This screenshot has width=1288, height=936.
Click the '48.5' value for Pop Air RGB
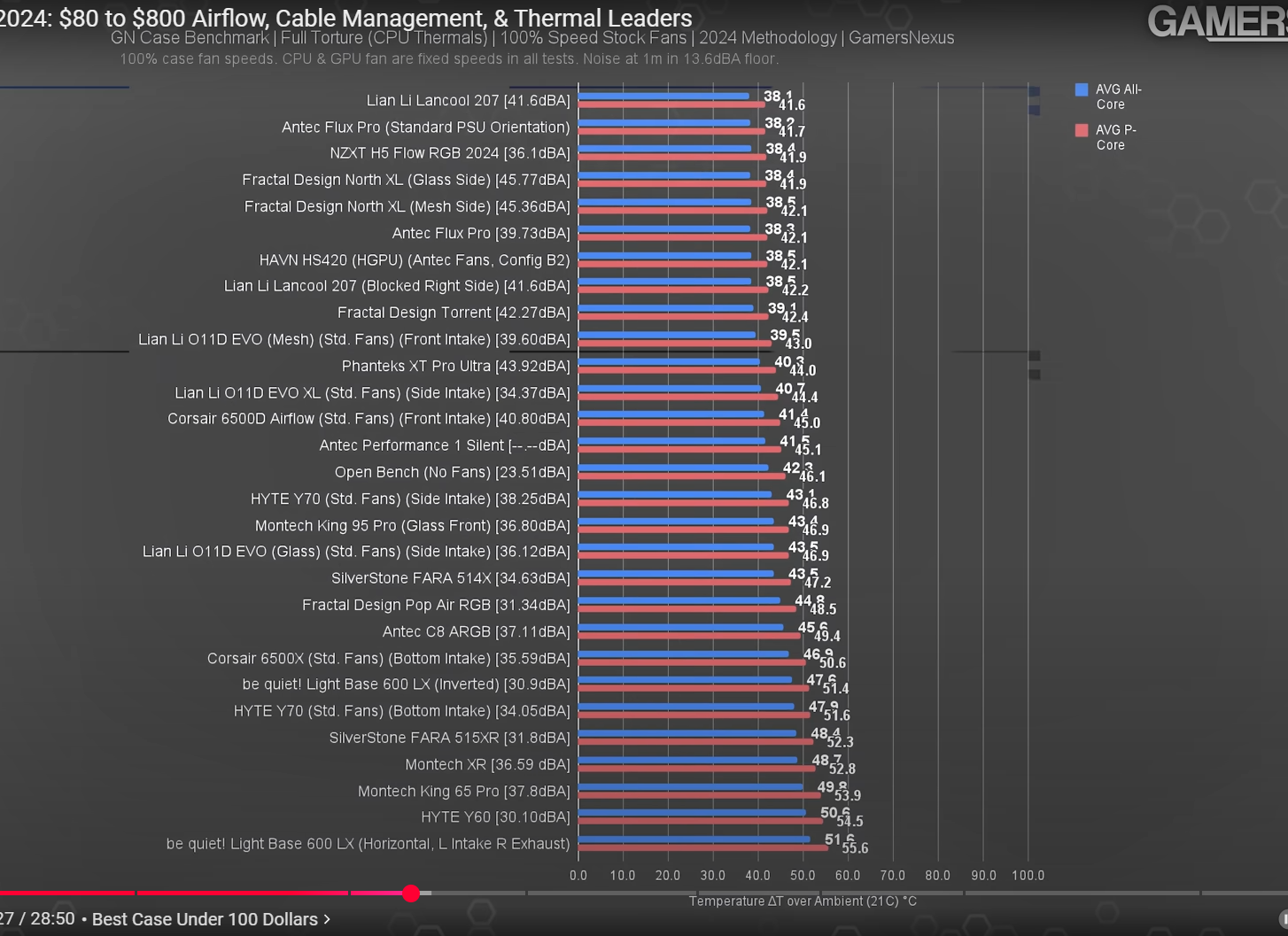tap(823, 609)
